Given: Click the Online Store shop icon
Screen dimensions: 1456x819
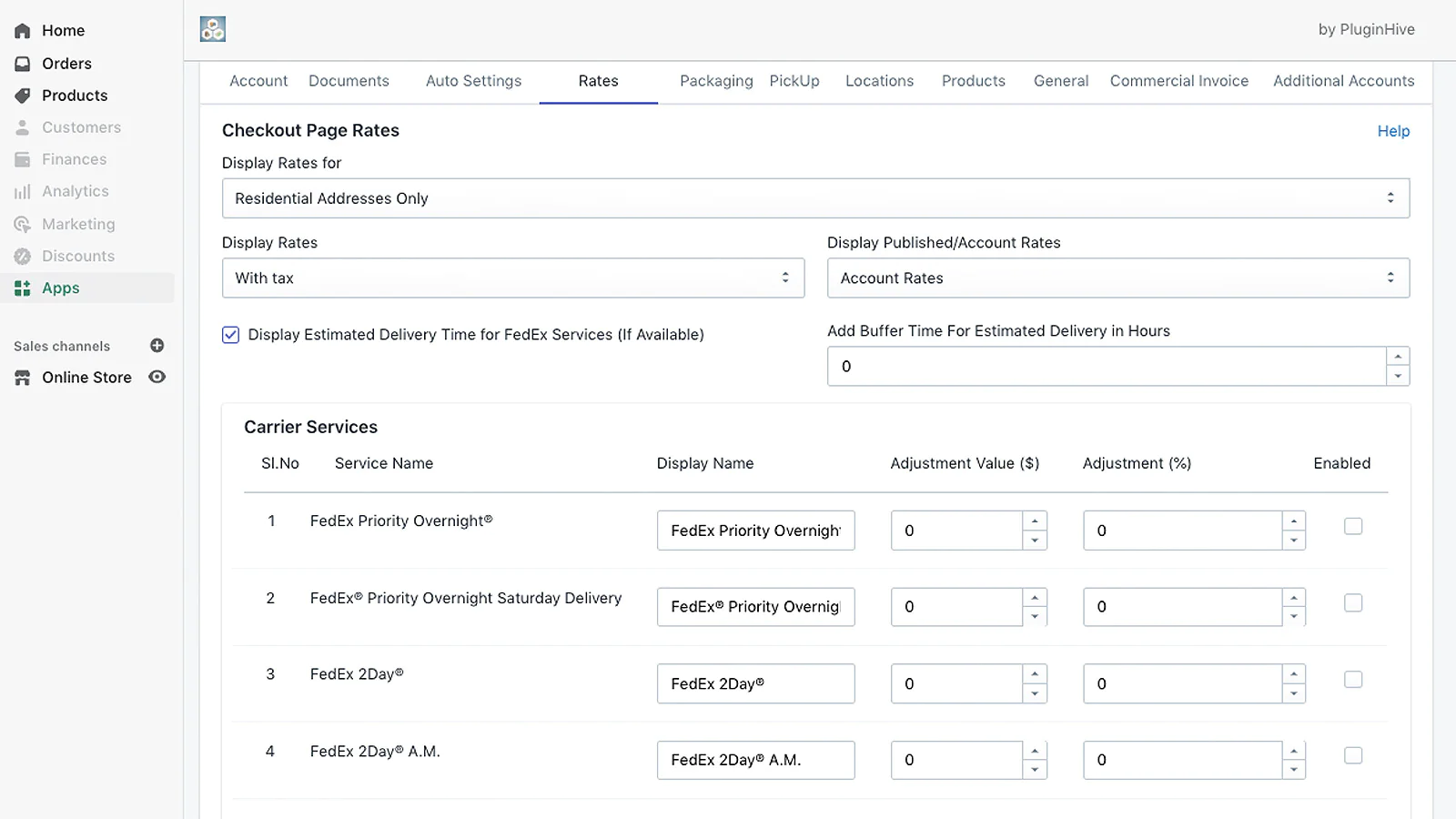Looking at the screenshot, I should pyautogui.click(x=23, y=378).
